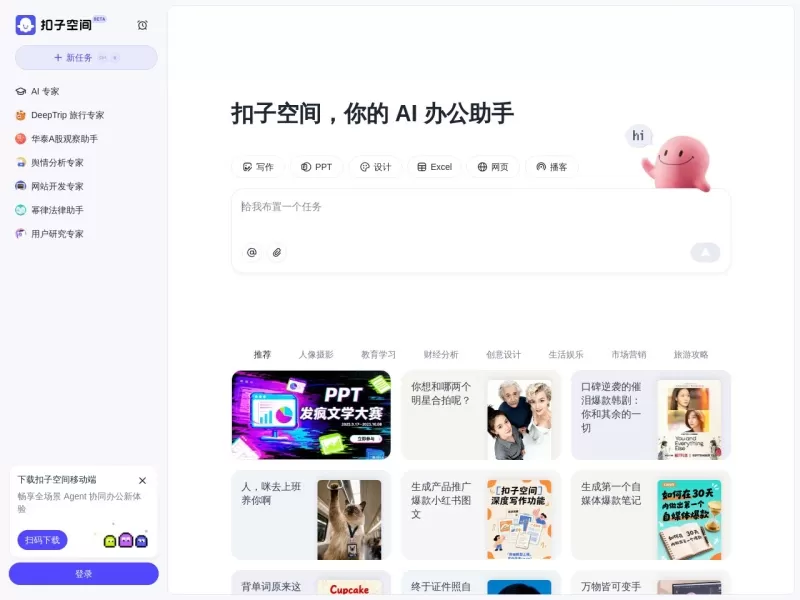The image size is (800, 600).
Task: Dismiss the mobile app download promo card
Action: [142, 480]
